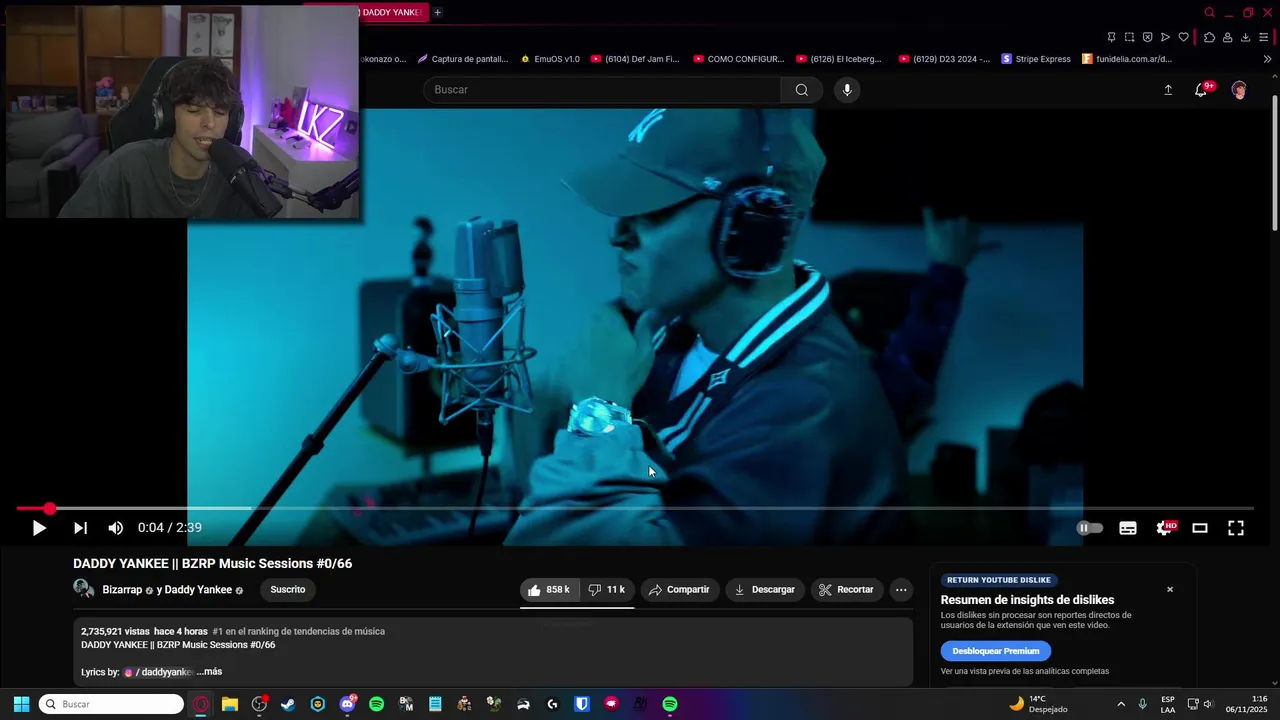This screenshot has height=720, width=1280.
Task: Open Opera GX from the taskbar
Action: pyautogui.click(x=201, y=704)
